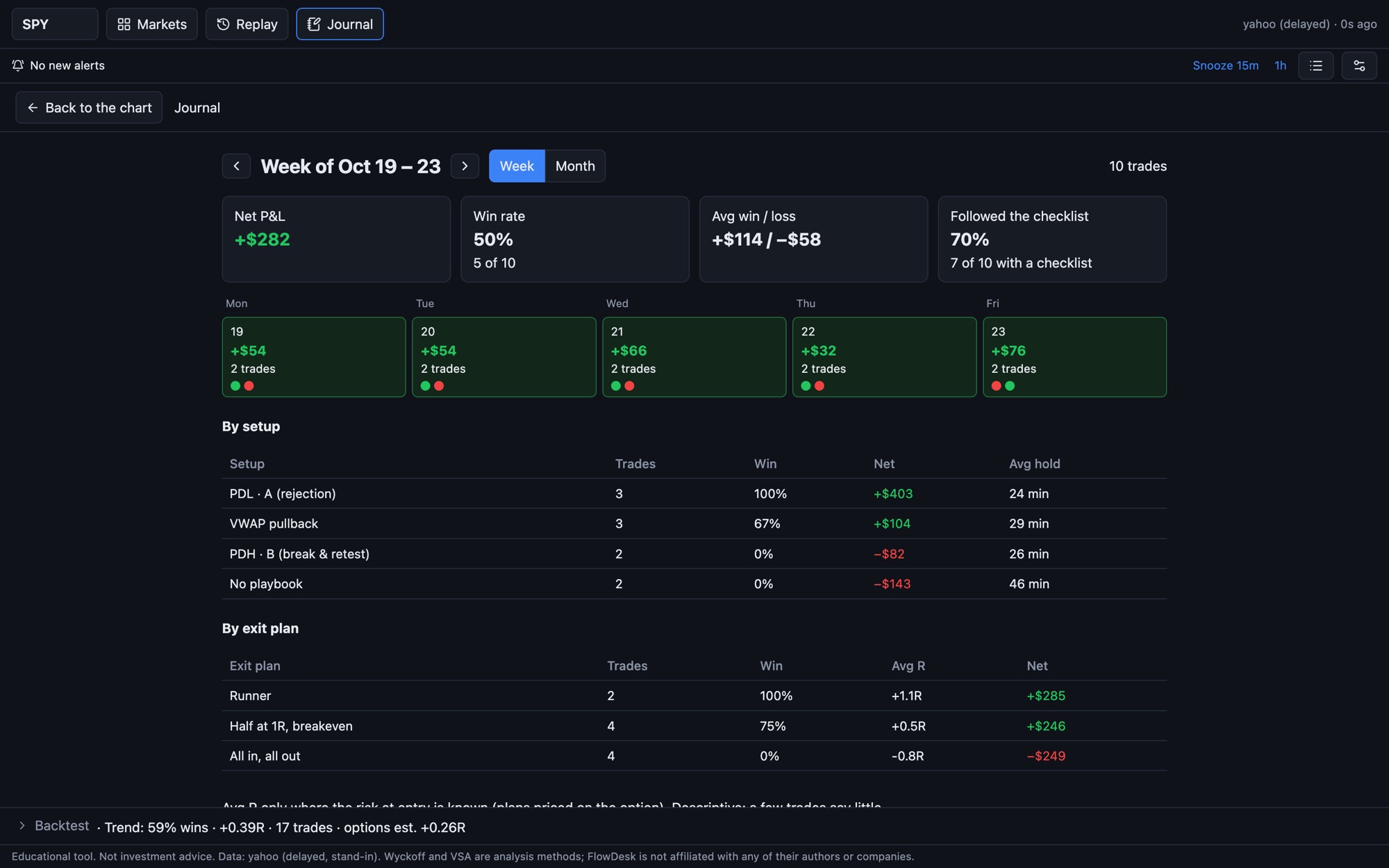This screenshot has height=868, width=1389.
Task: Snooze alerts for 15m
Action: click(1225, 65)
